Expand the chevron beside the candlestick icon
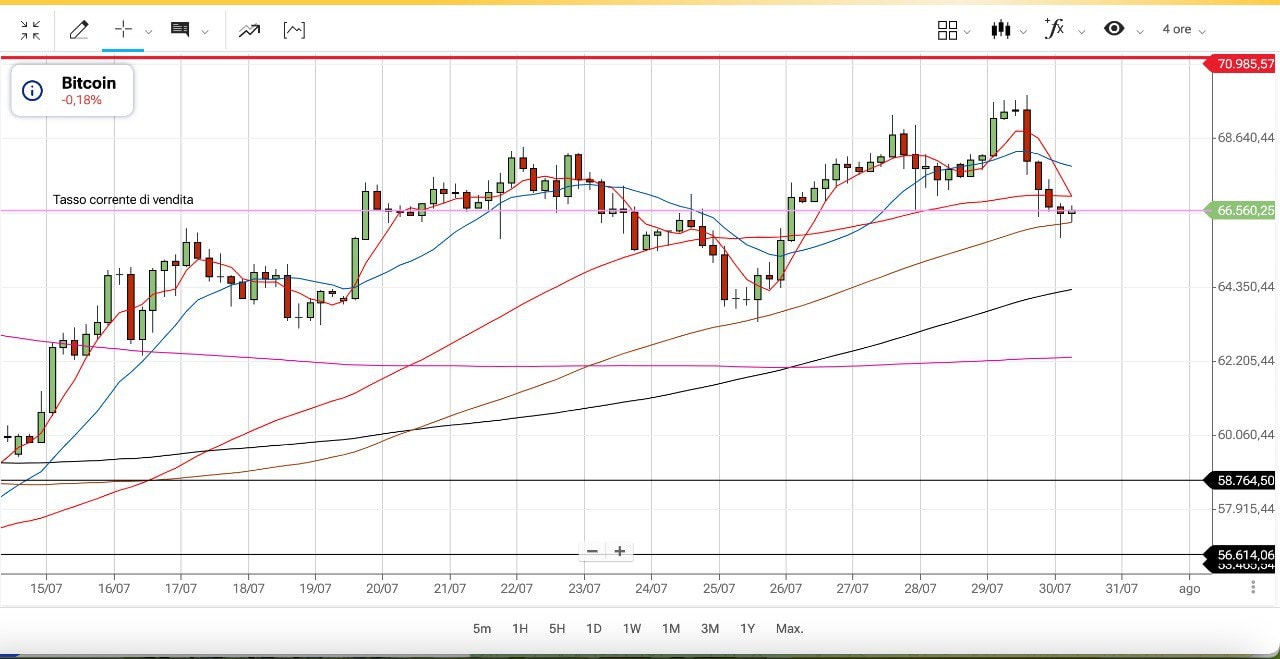 pyautogui.click(x=1024, y=32)
